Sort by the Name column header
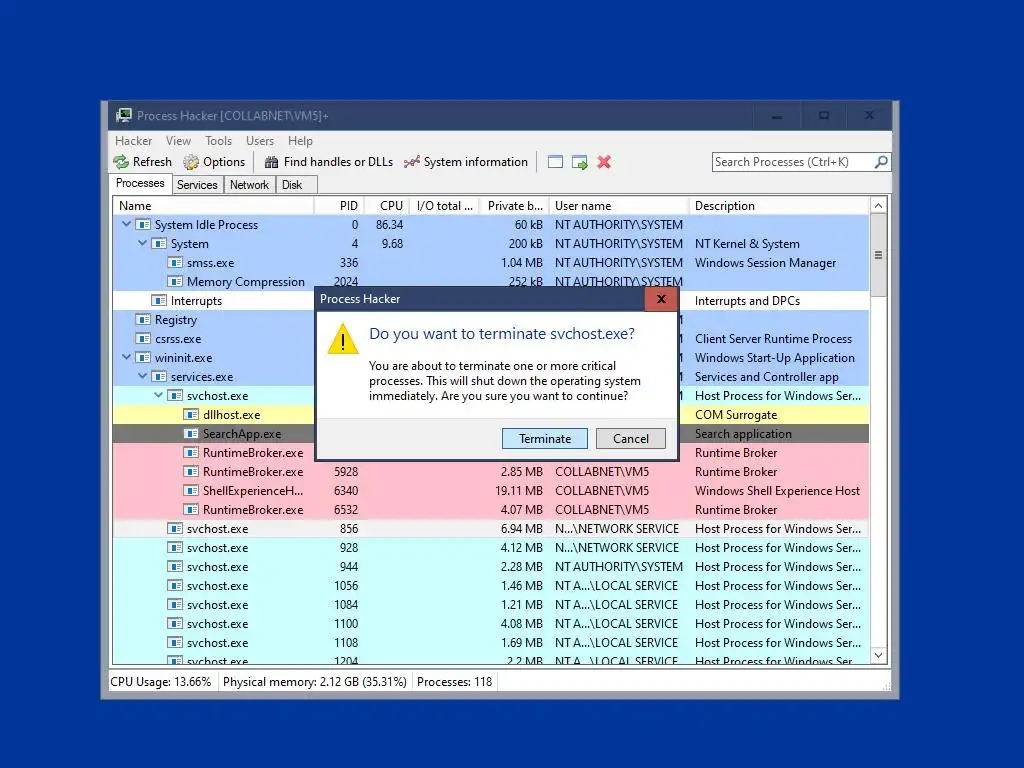Viewport: 1024px width, 768px height. coord(213,206)
